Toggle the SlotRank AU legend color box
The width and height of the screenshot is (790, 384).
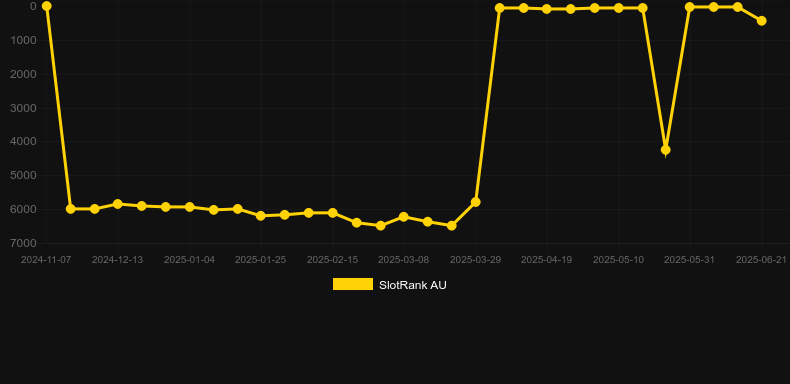[x=353, y=284]
